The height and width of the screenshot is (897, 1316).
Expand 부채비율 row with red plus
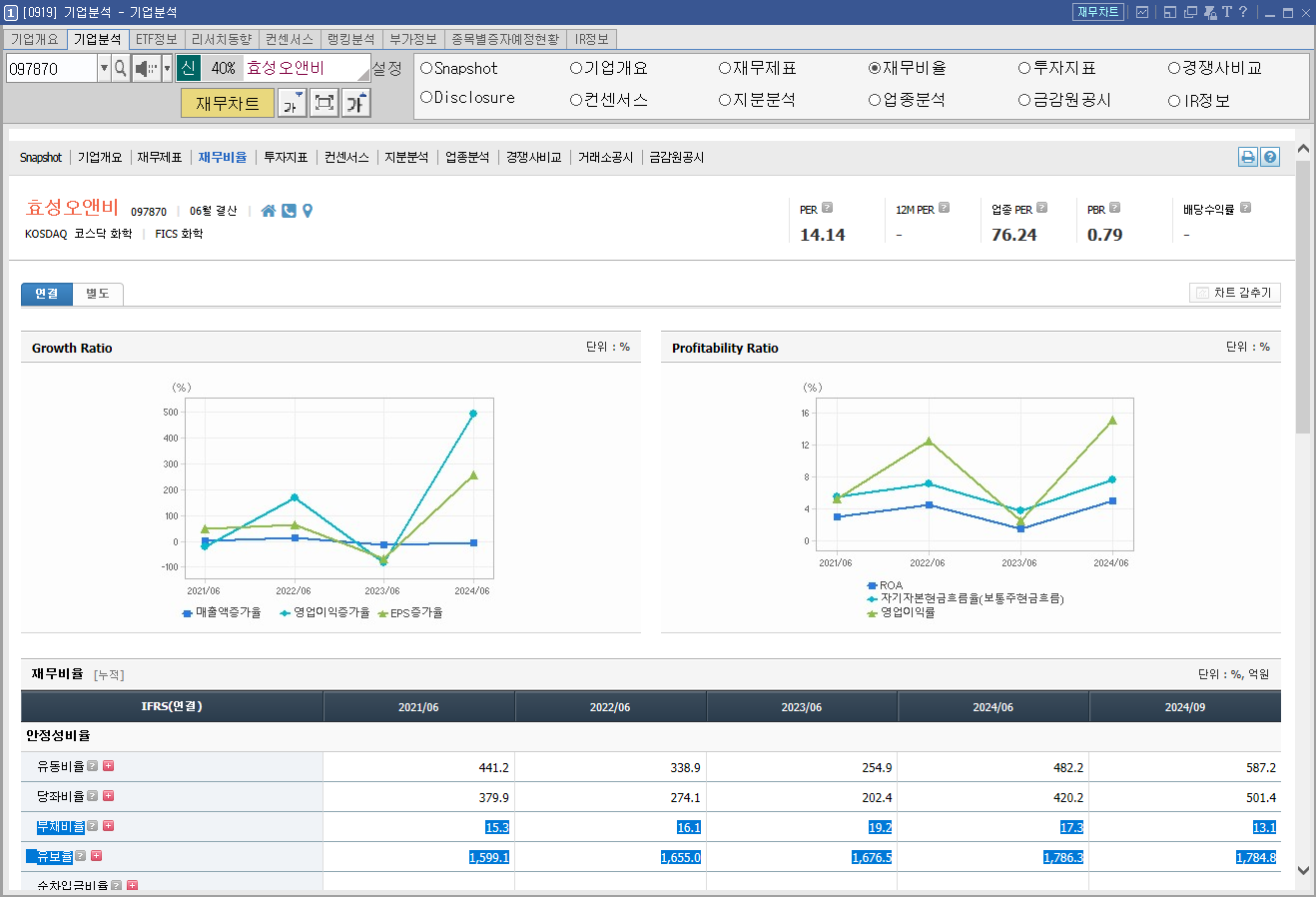[x=109, y=826]
